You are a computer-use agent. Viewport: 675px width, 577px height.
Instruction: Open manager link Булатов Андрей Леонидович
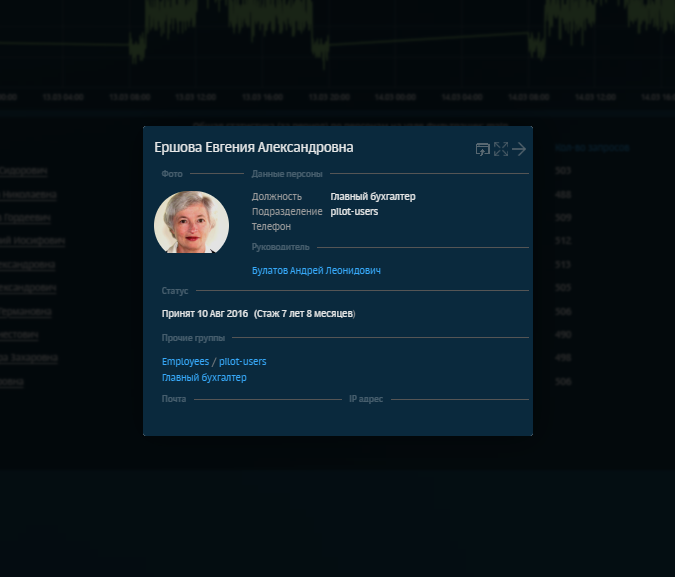coord(316,270)
